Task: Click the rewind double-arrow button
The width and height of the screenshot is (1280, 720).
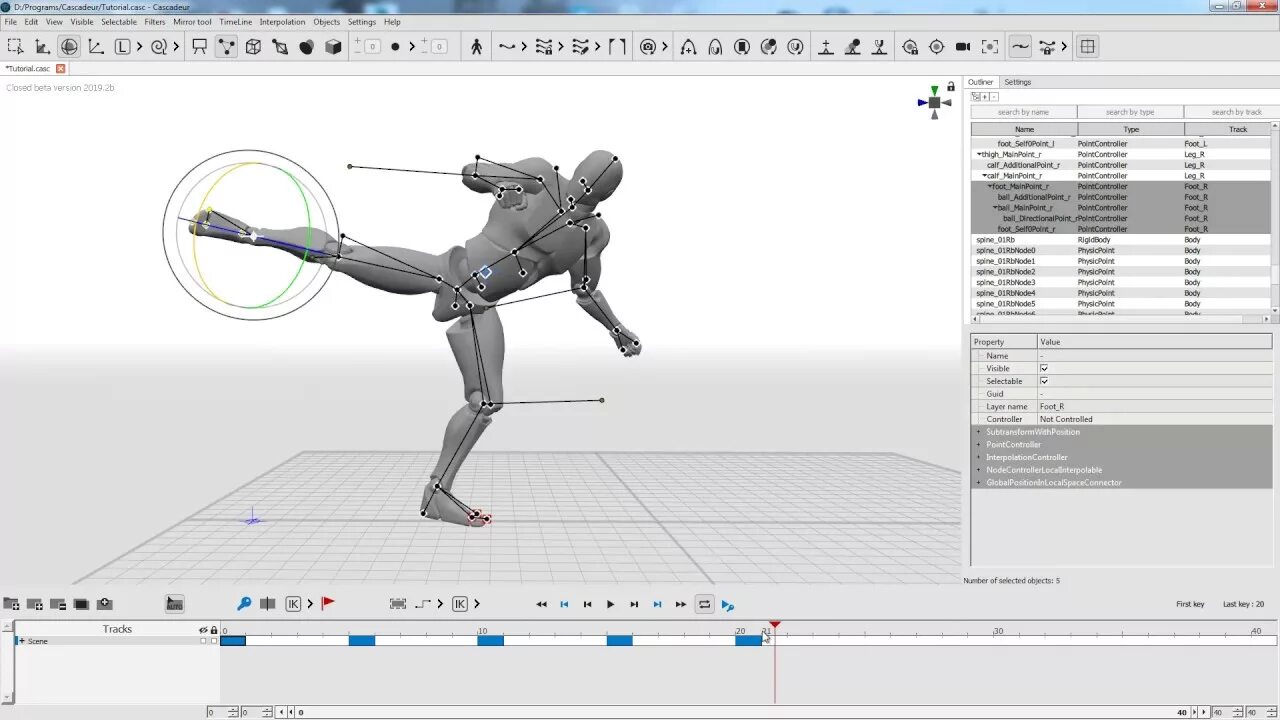Action: point(541,604)
